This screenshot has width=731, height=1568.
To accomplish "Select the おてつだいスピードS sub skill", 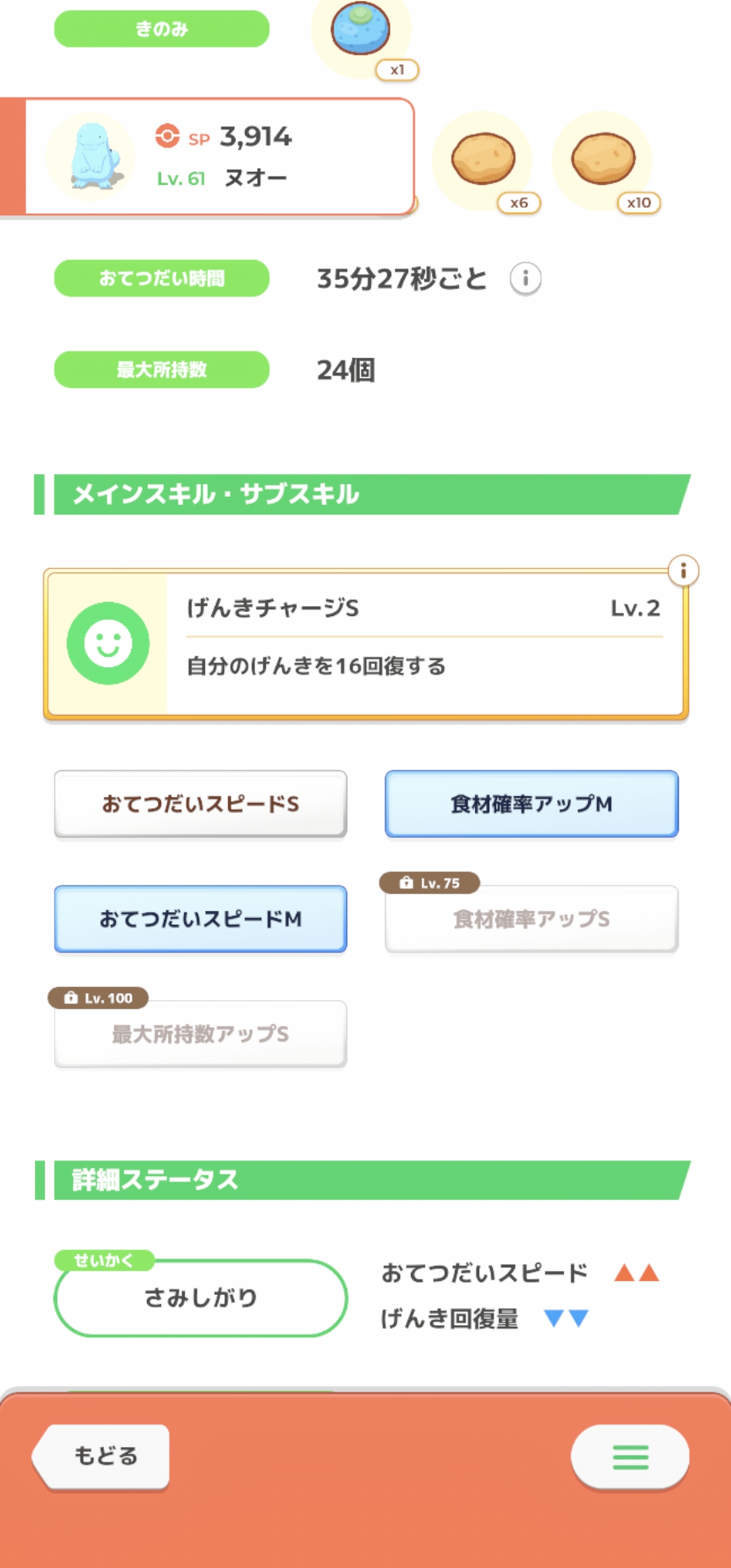I will tap(200, 804).
